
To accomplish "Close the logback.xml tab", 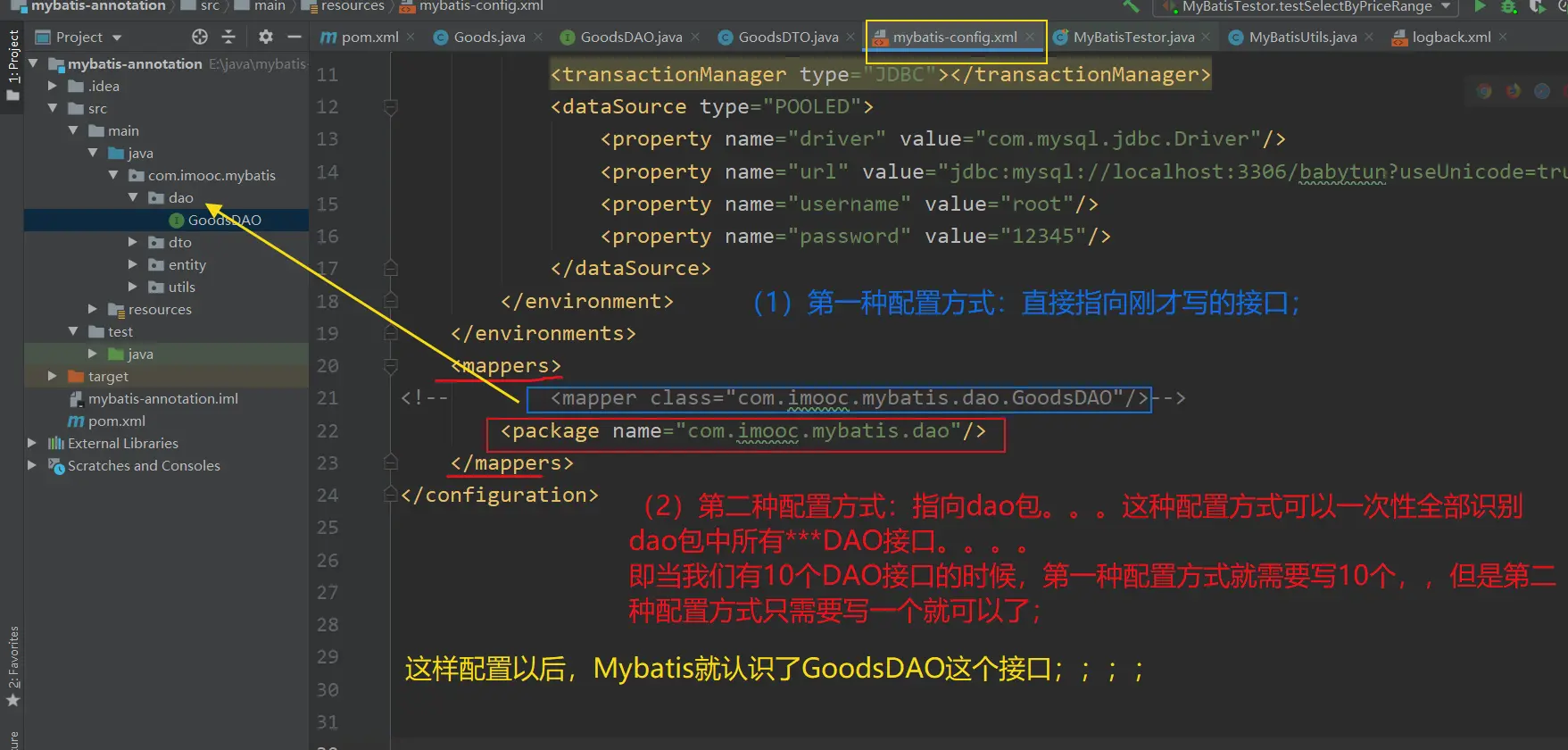I will click(x=1503, y=37).
